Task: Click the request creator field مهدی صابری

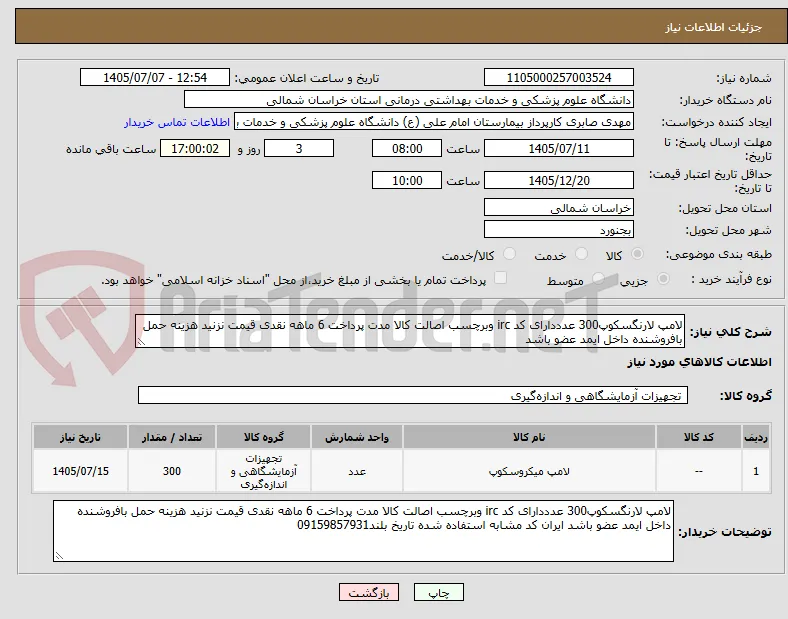Action: pyautogui.click(x=434, y=122)
